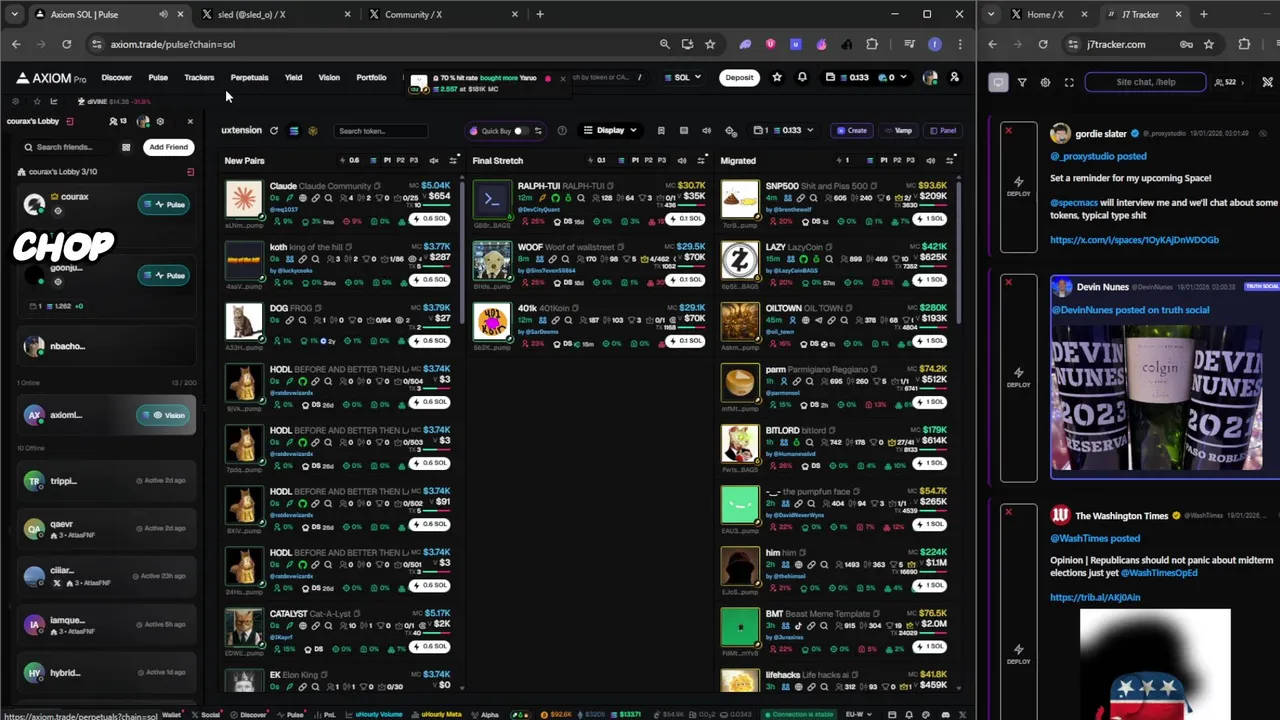Toggle the monitor view button in J7 Tracker
This screenshot has height=720, width=1280.
point(998,82)
